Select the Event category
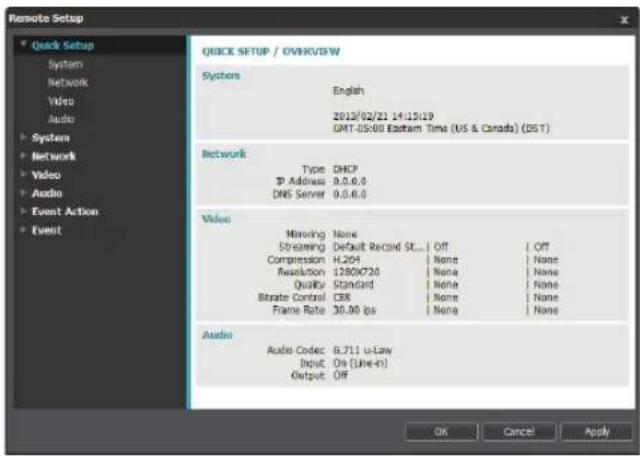 tap(47, 230)
